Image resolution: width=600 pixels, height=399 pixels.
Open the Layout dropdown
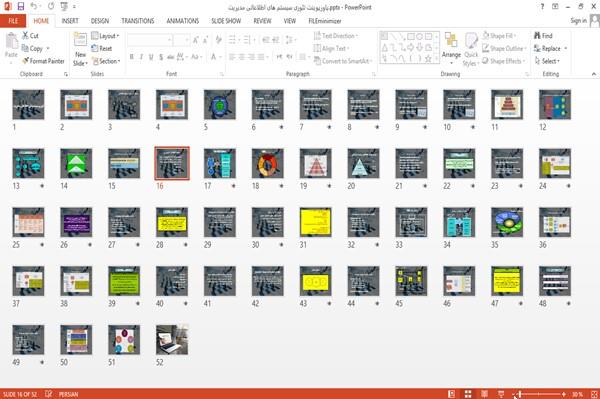coord(105,36)
